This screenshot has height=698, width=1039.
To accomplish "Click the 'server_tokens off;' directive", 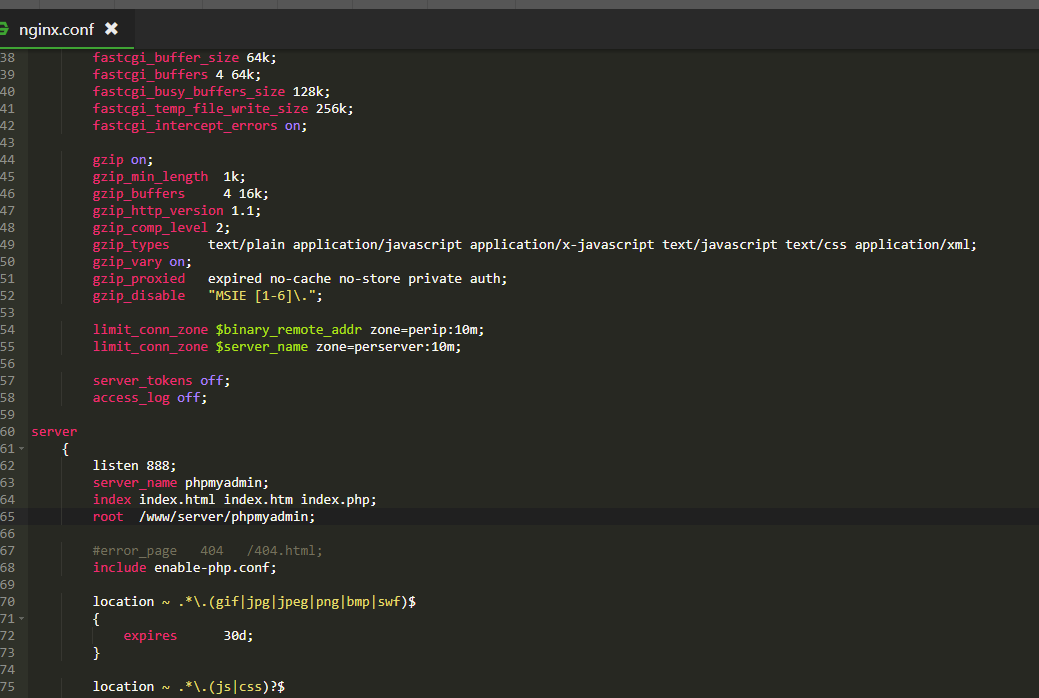I will [161, 381].
